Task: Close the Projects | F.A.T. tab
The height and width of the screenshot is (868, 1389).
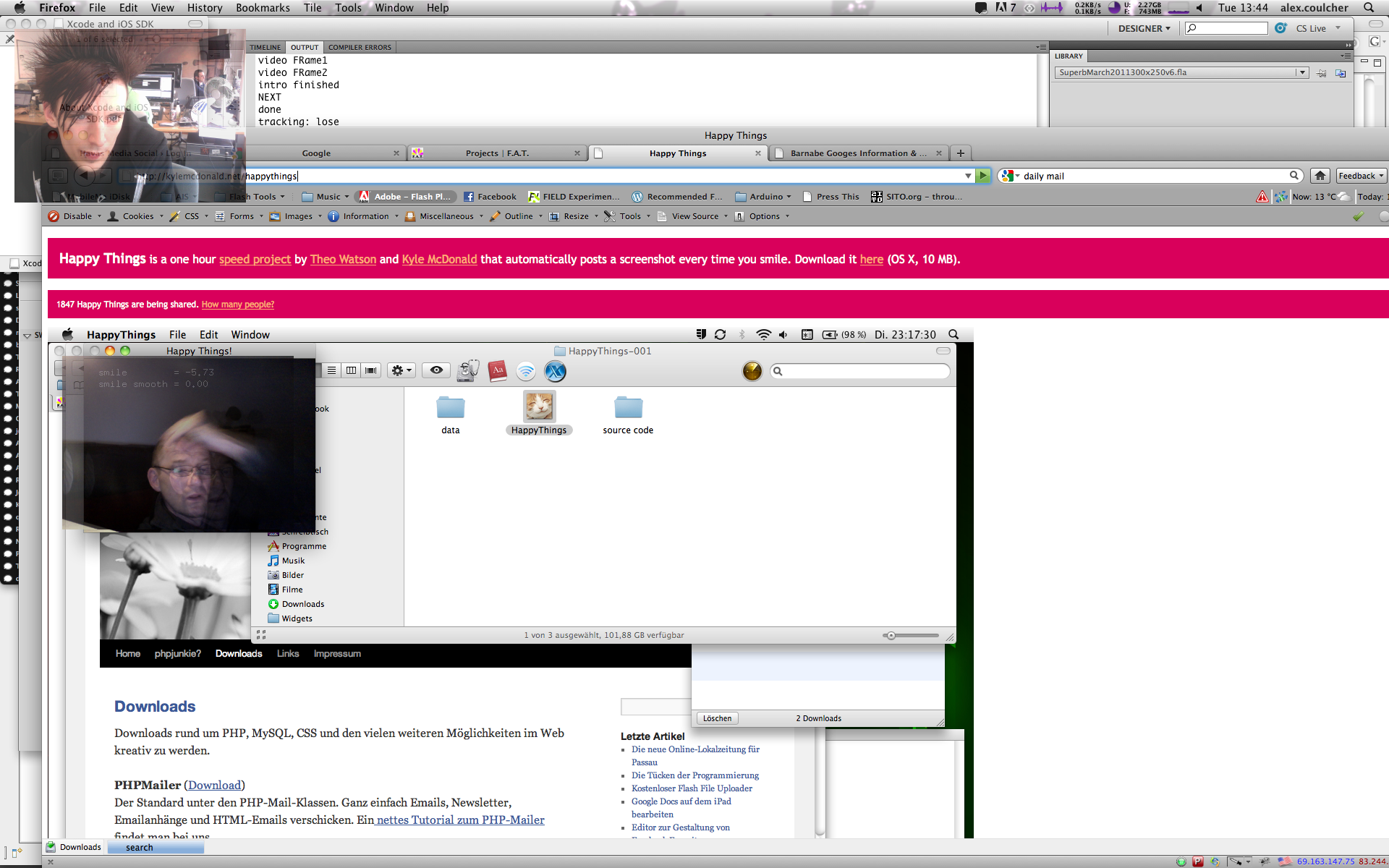Action: click(x=577, y=153)
